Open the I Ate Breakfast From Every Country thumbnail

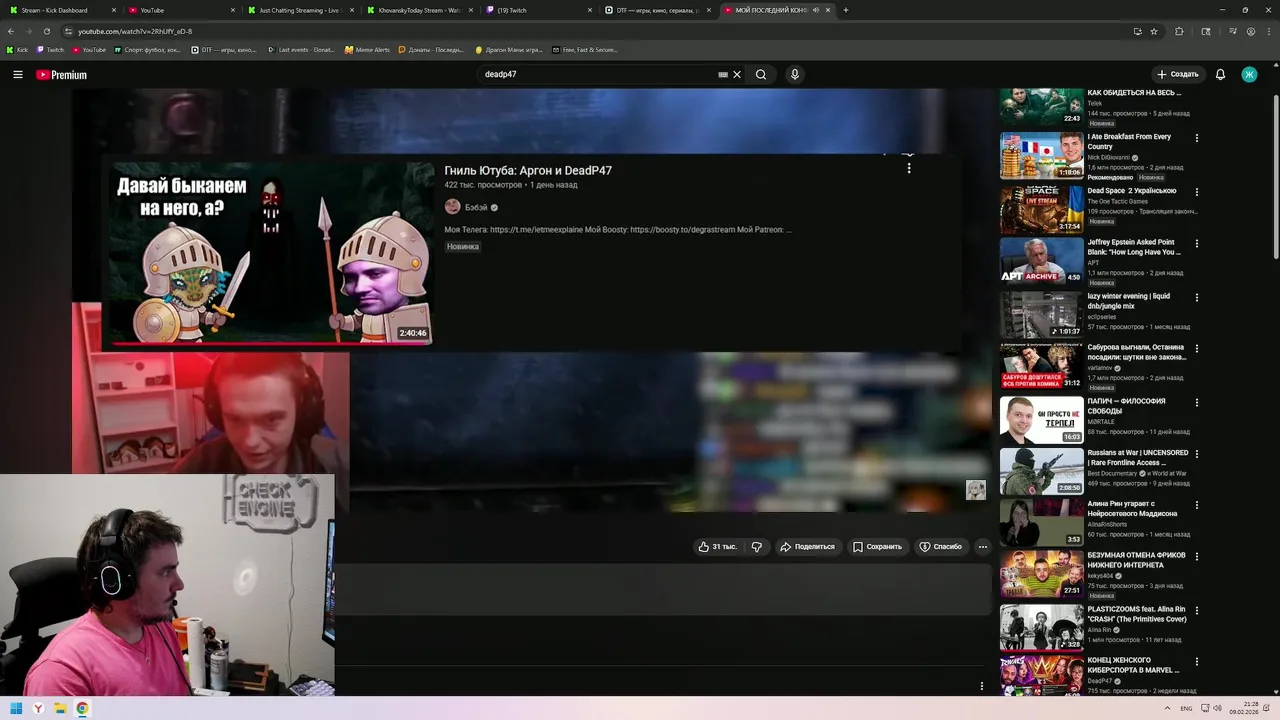click(x=1042, y=156)
